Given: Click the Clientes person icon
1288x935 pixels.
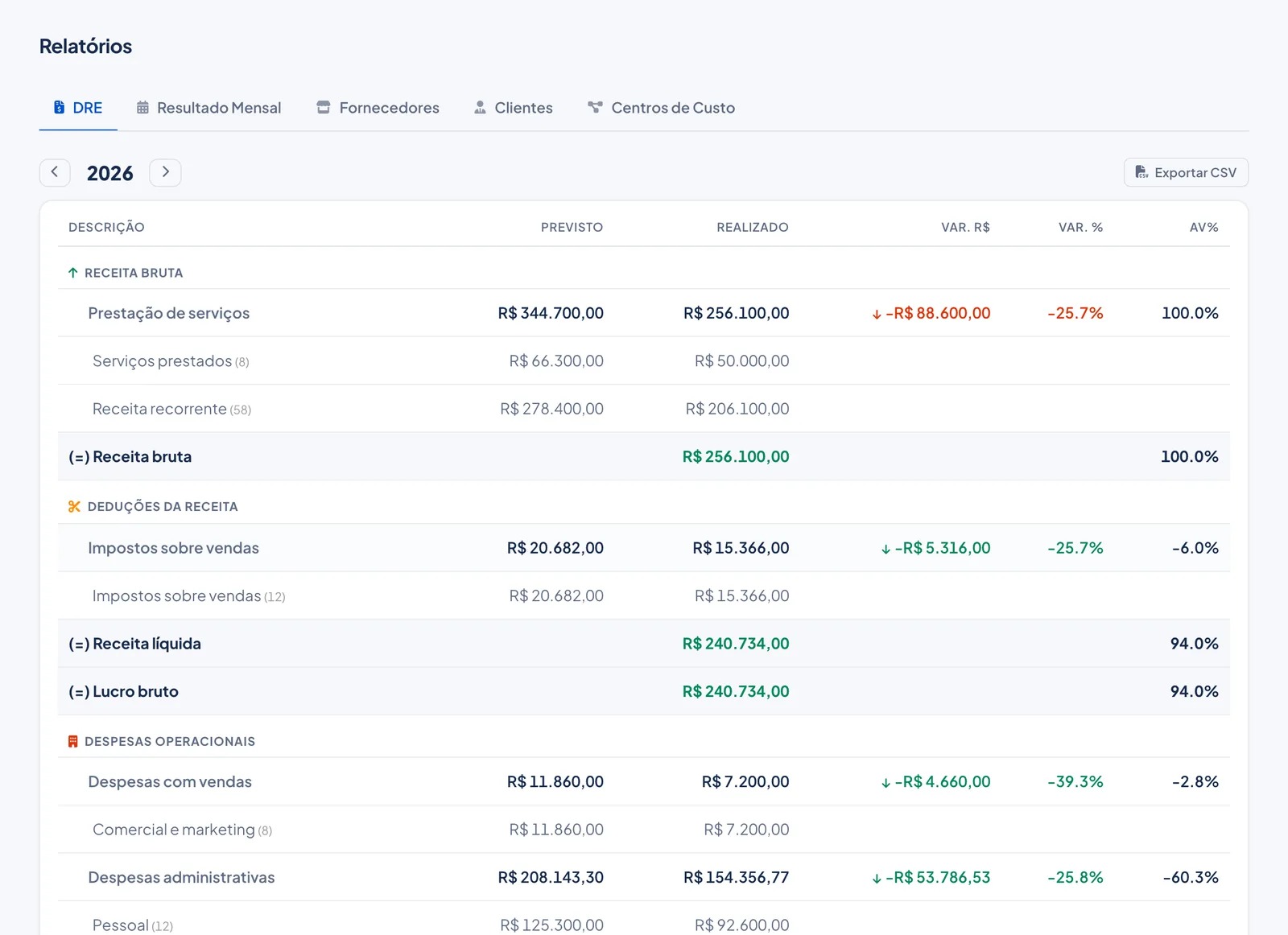Looking at the screenshot, I should click(x=480, y=107).
